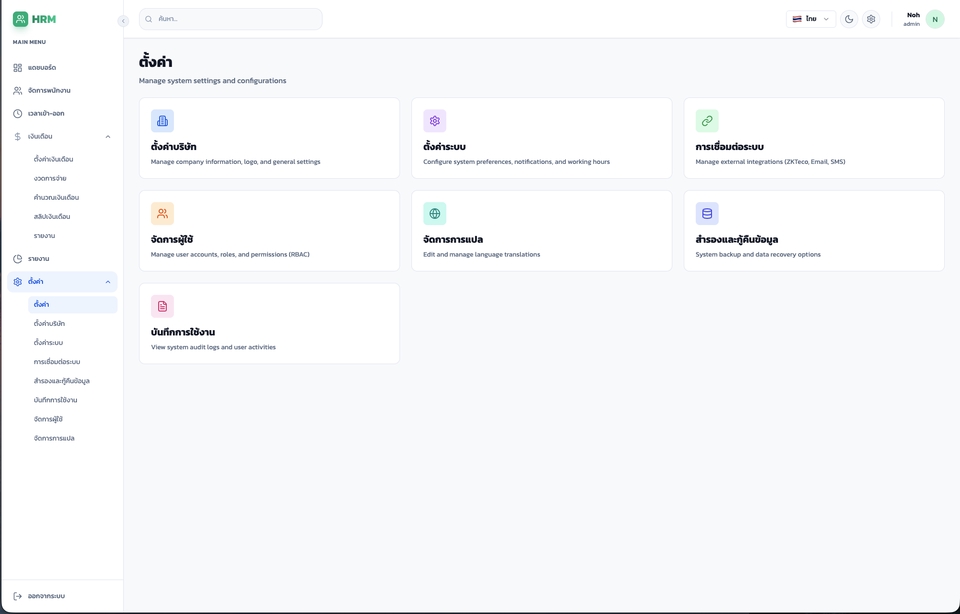
Task: Click the green link icon for integrations
Action: (707, 121)
